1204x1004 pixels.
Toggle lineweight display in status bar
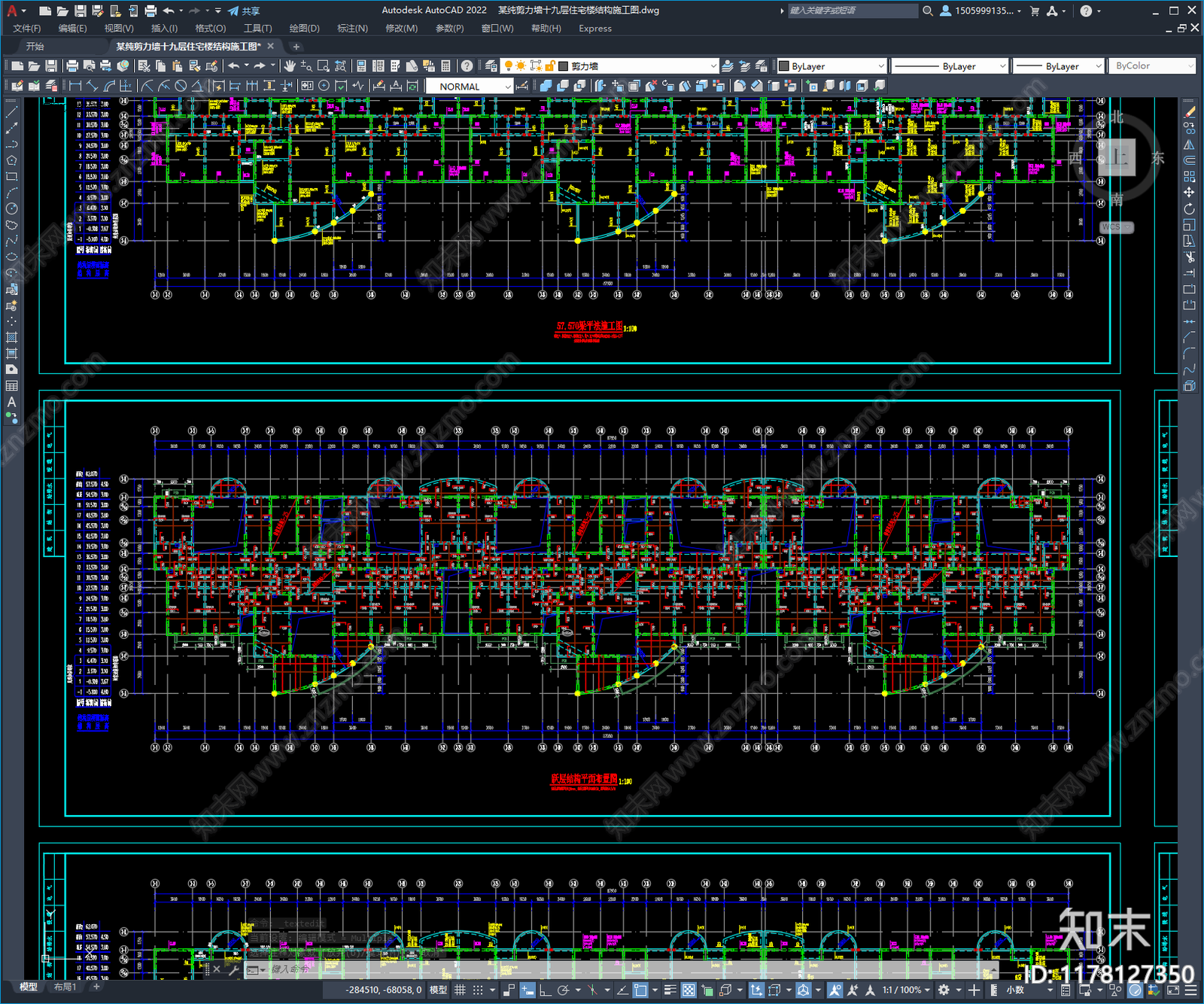pyautogui.click(x=670, y=990)
